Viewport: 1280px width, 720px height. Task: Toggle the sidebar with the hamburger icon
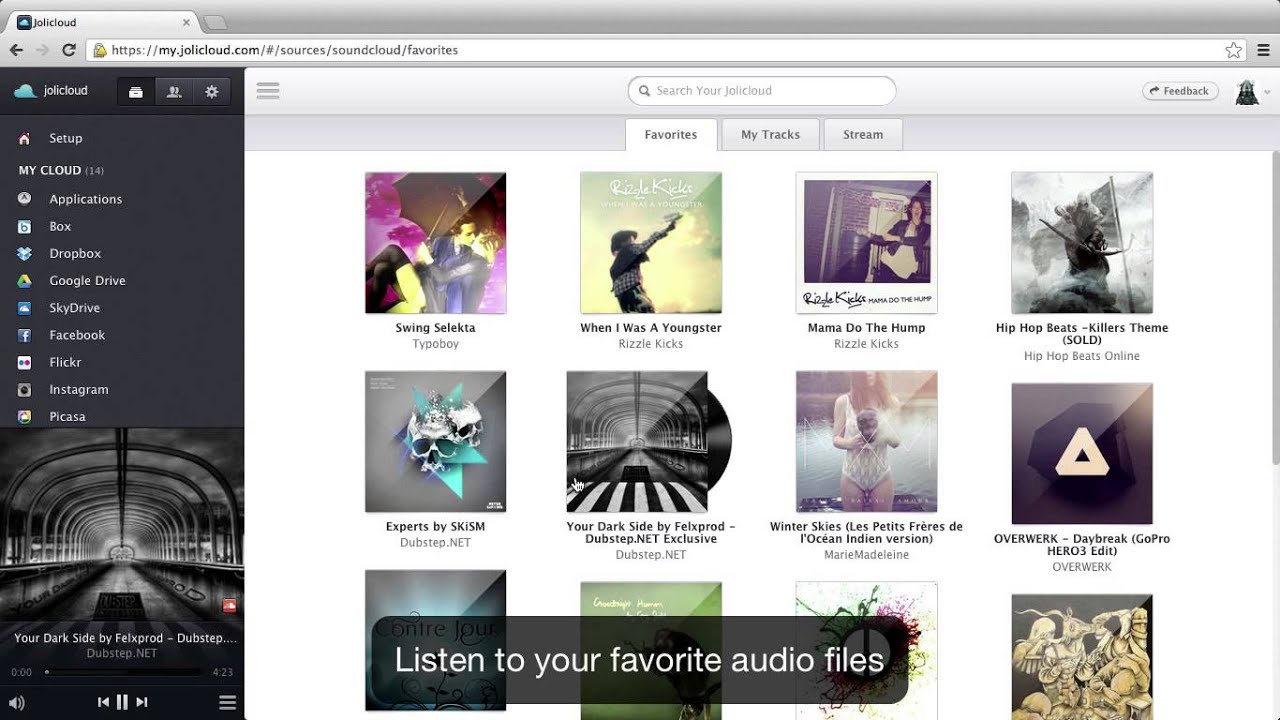pos(267,91)
